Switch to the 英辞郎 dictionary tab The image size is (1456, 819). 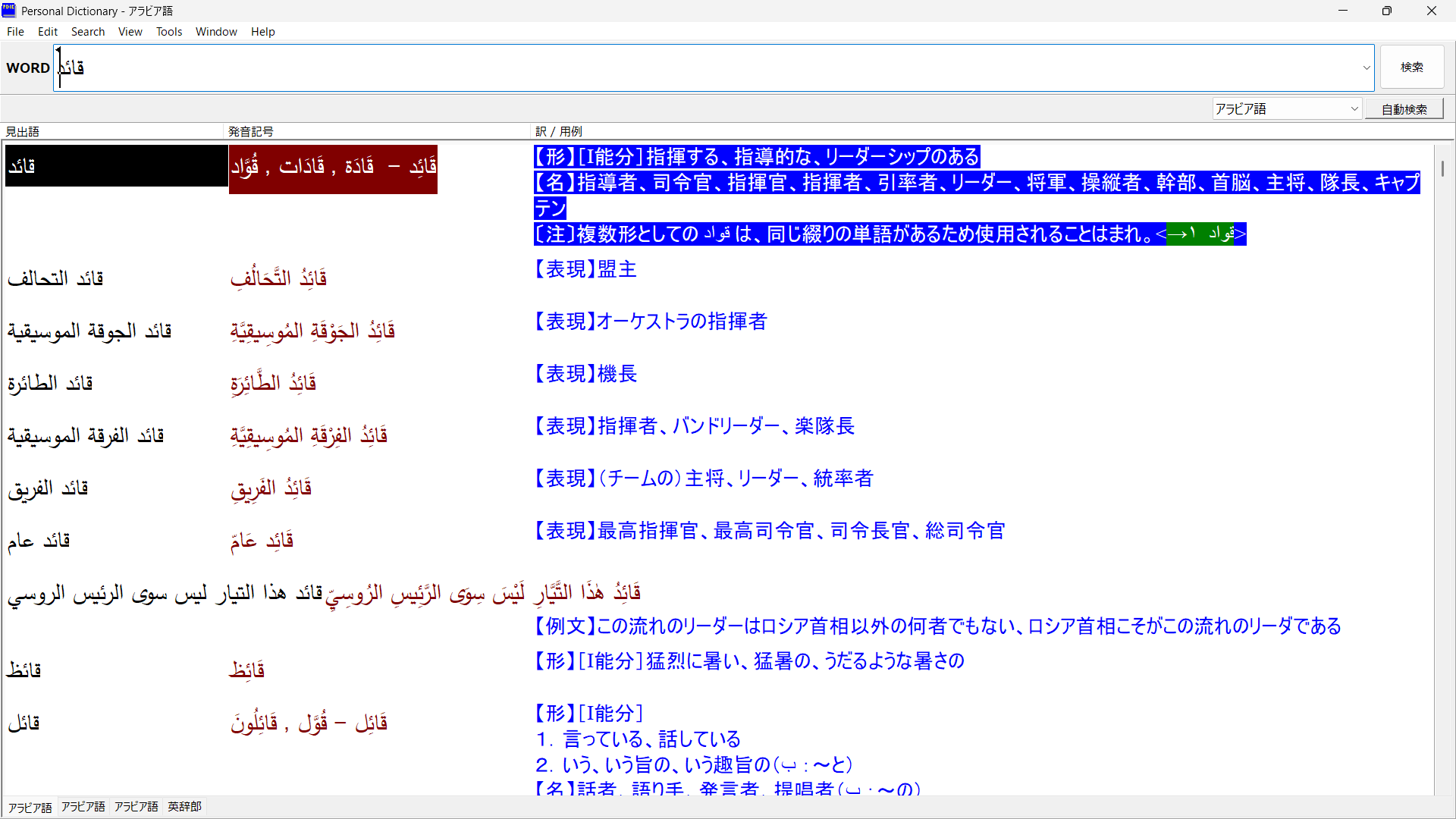coord(184,806)
